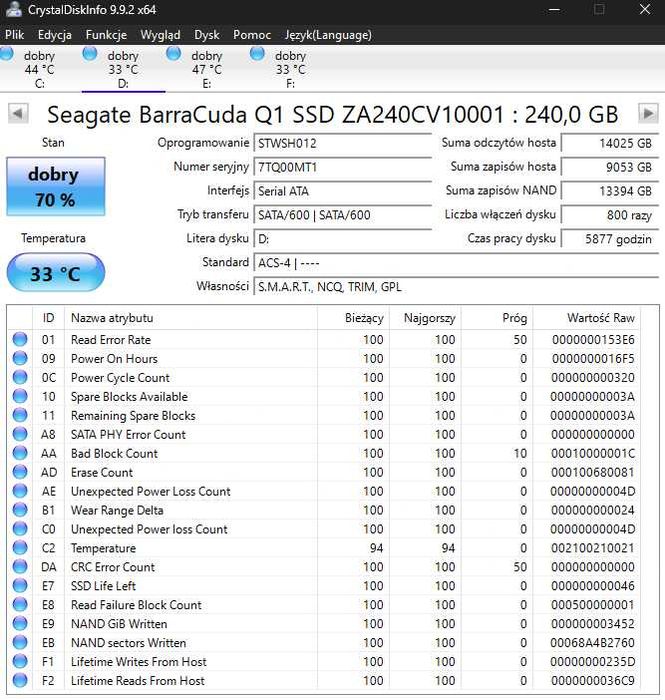Click the F: drive blue status orb
Screen dimensions: 665x700
(x=257, y=54)
